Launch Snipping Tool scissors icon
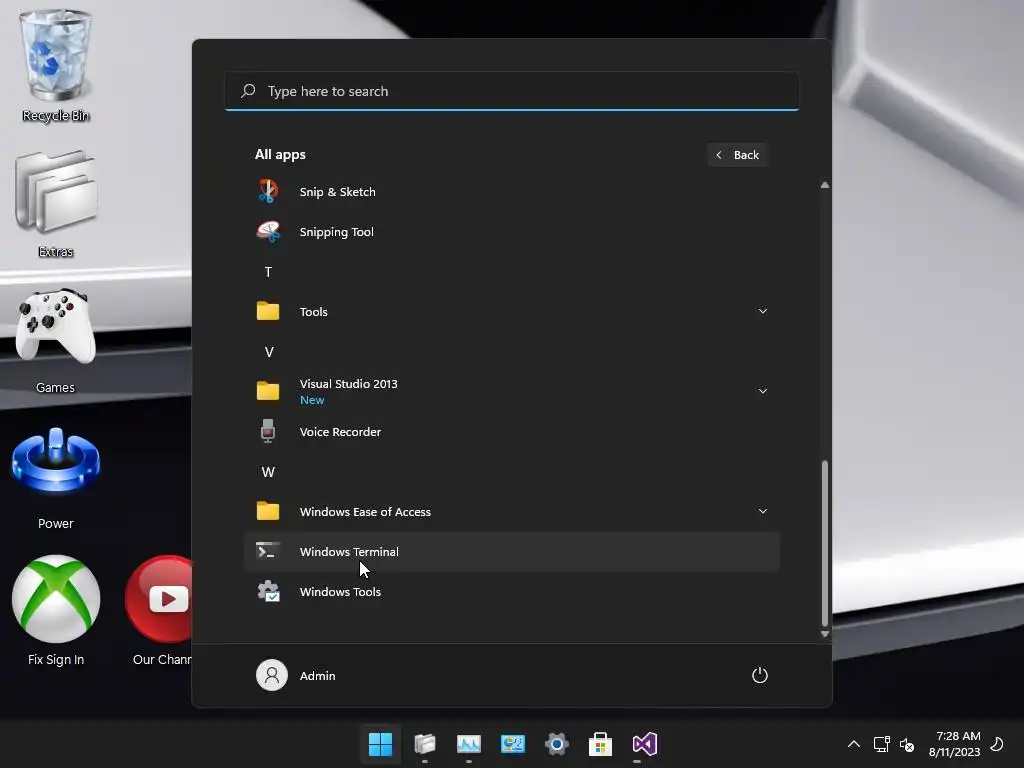Screen dimensions: 1024x768 (268, 231)
